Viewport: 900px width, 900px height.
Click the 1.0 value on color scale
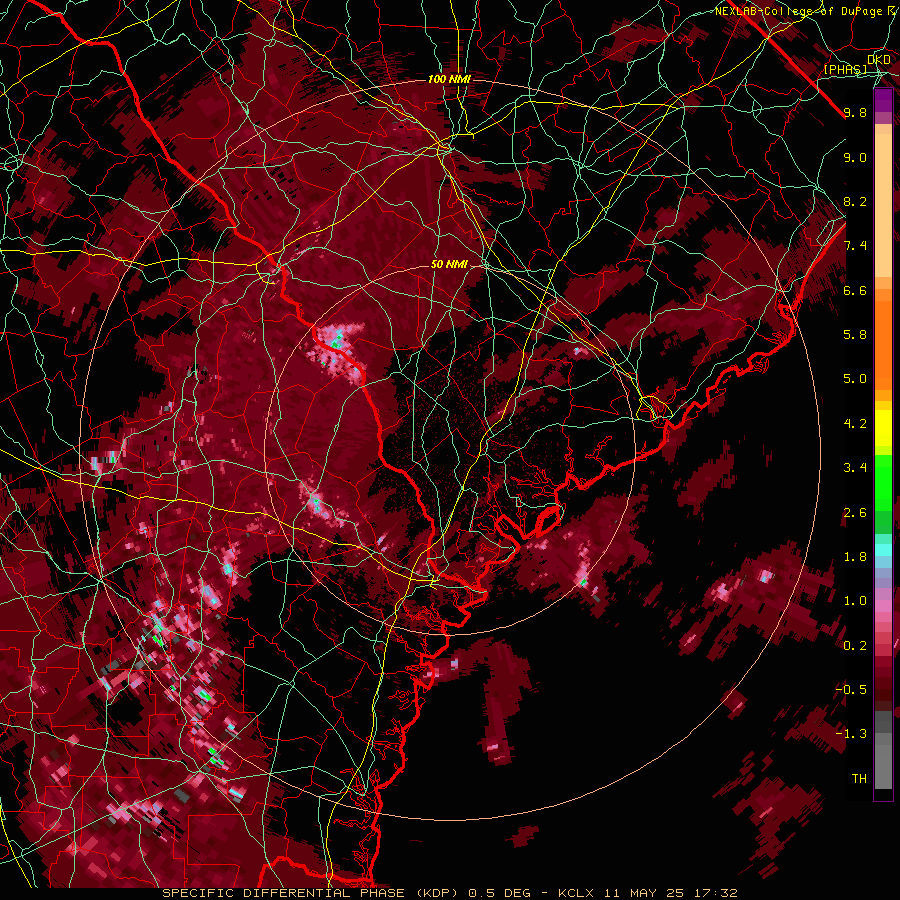click(855, 601)
